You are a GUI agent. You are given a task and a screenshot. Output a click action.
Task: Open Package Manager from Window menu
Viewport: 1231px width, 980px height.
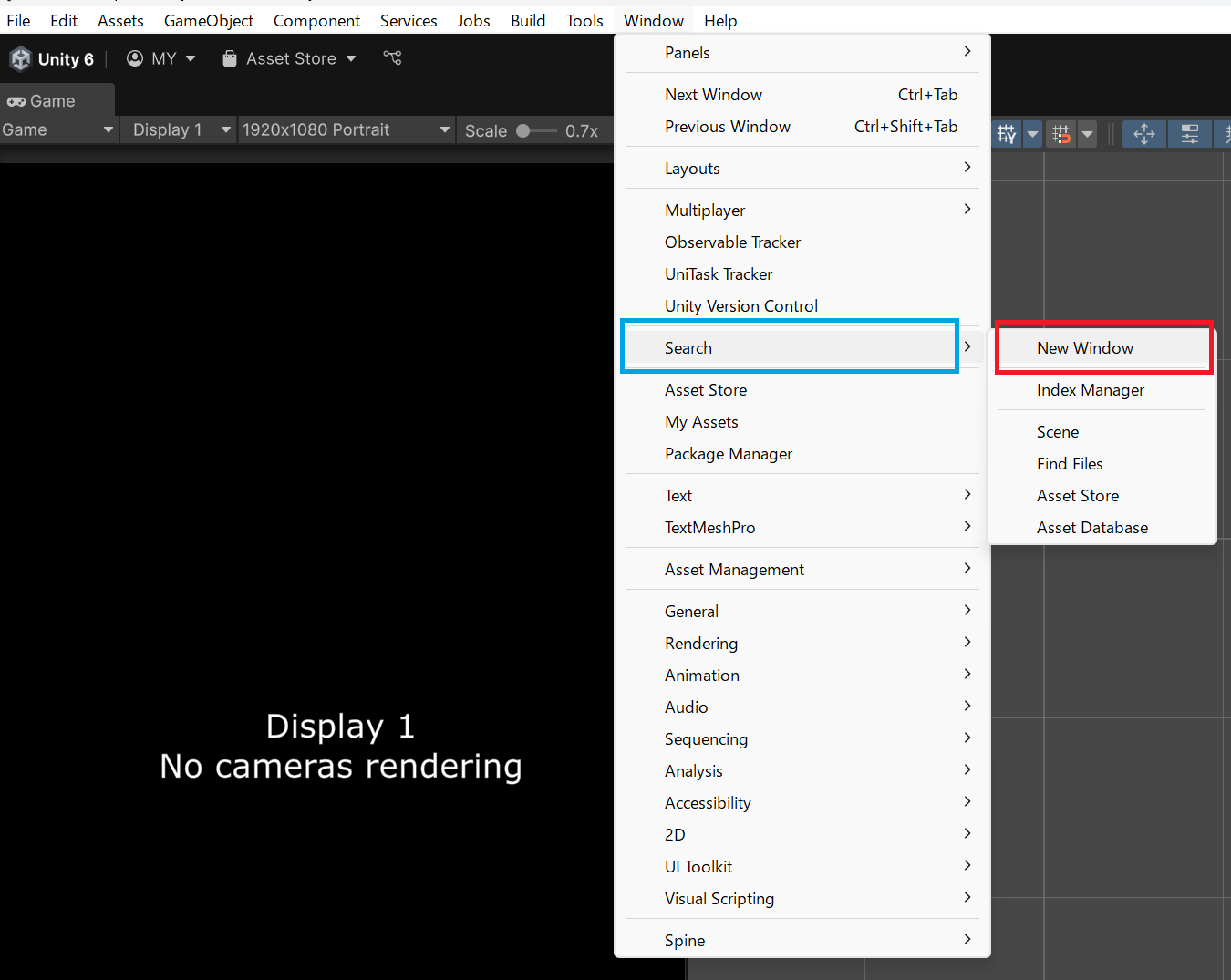(728, 454)
